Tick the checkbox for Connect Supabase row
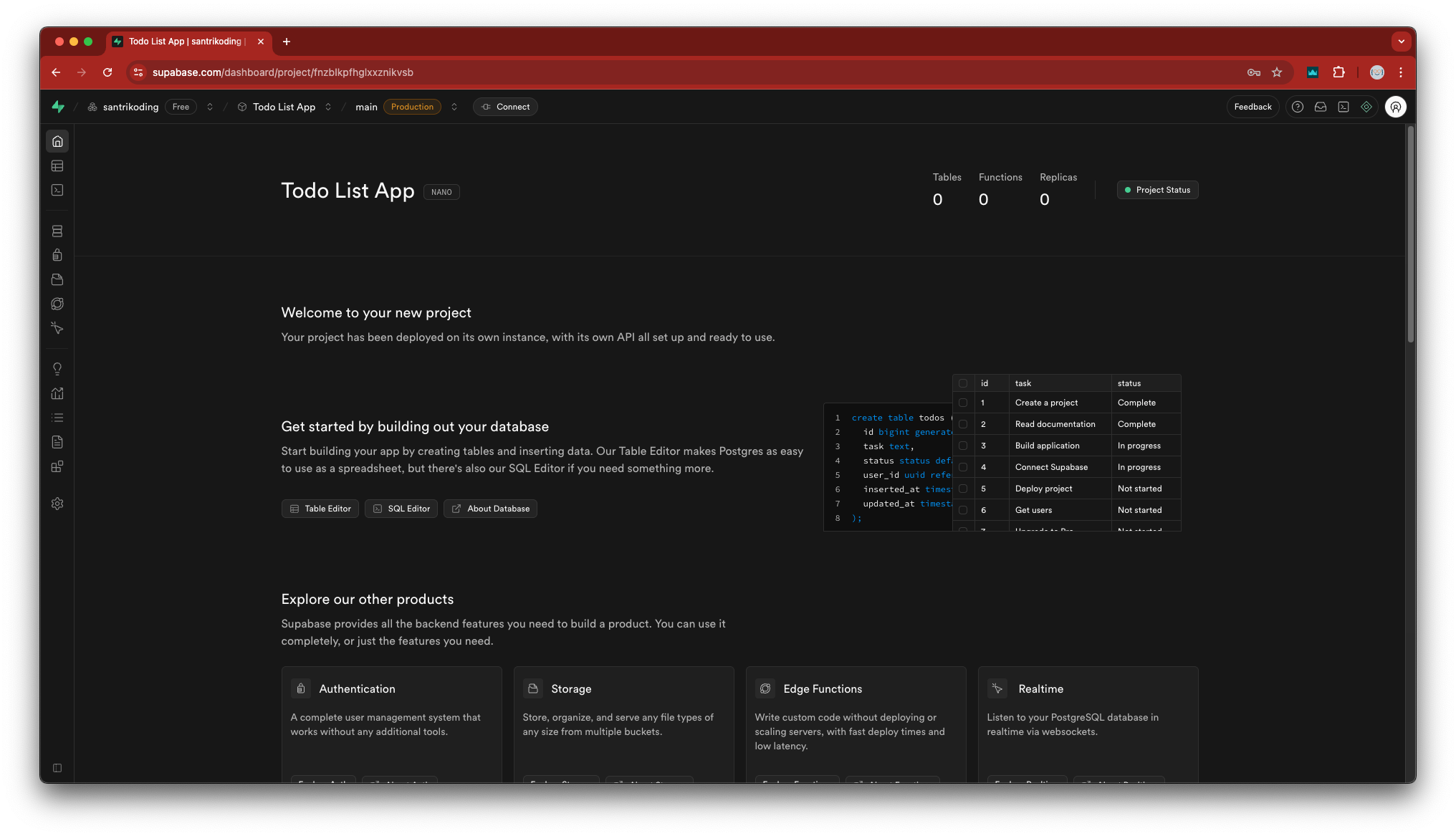Viewport: 1456px width, 836px height. [x=963, y=467]
